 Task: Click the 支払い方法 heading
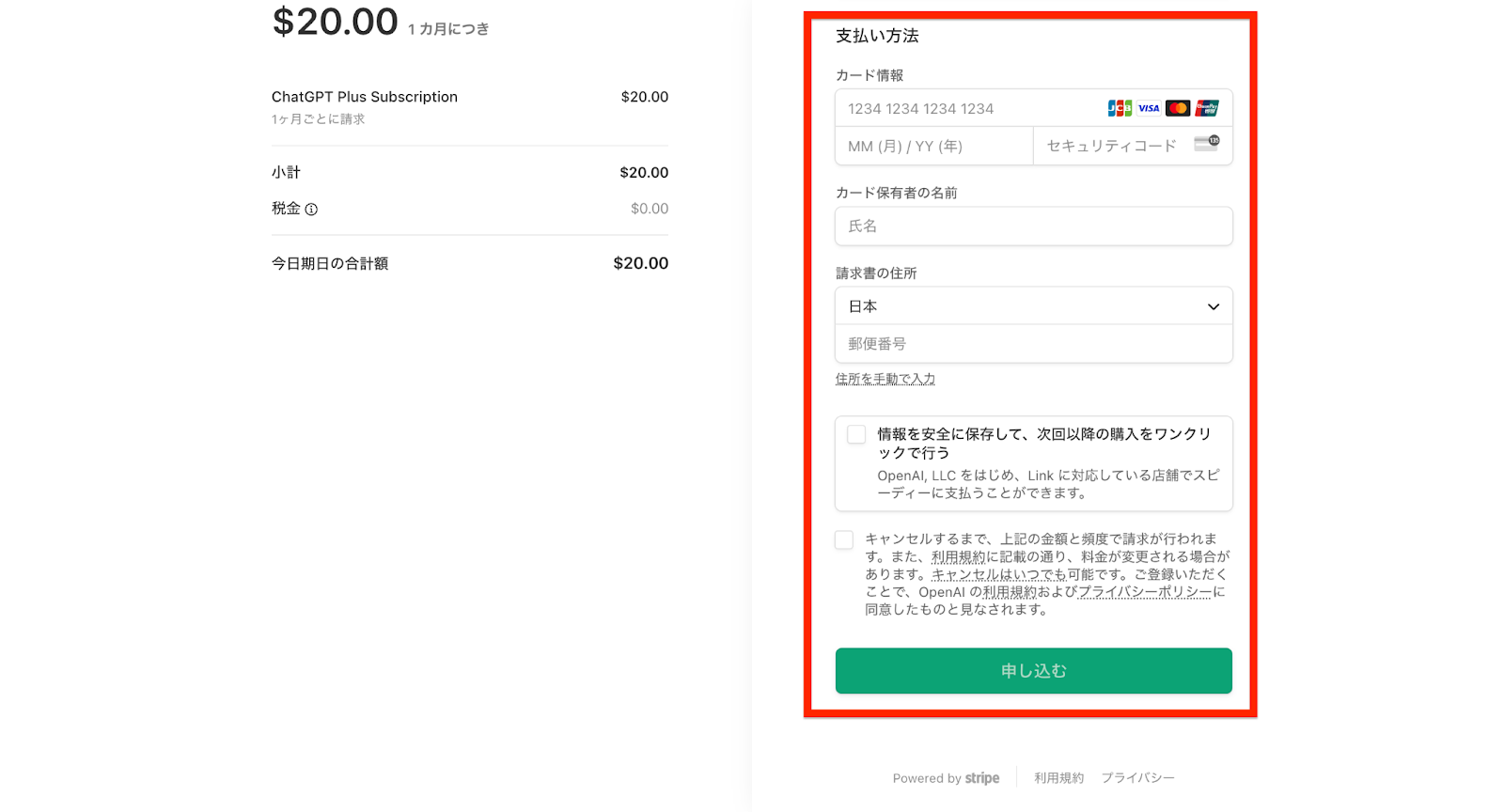[x=877, y=36]
